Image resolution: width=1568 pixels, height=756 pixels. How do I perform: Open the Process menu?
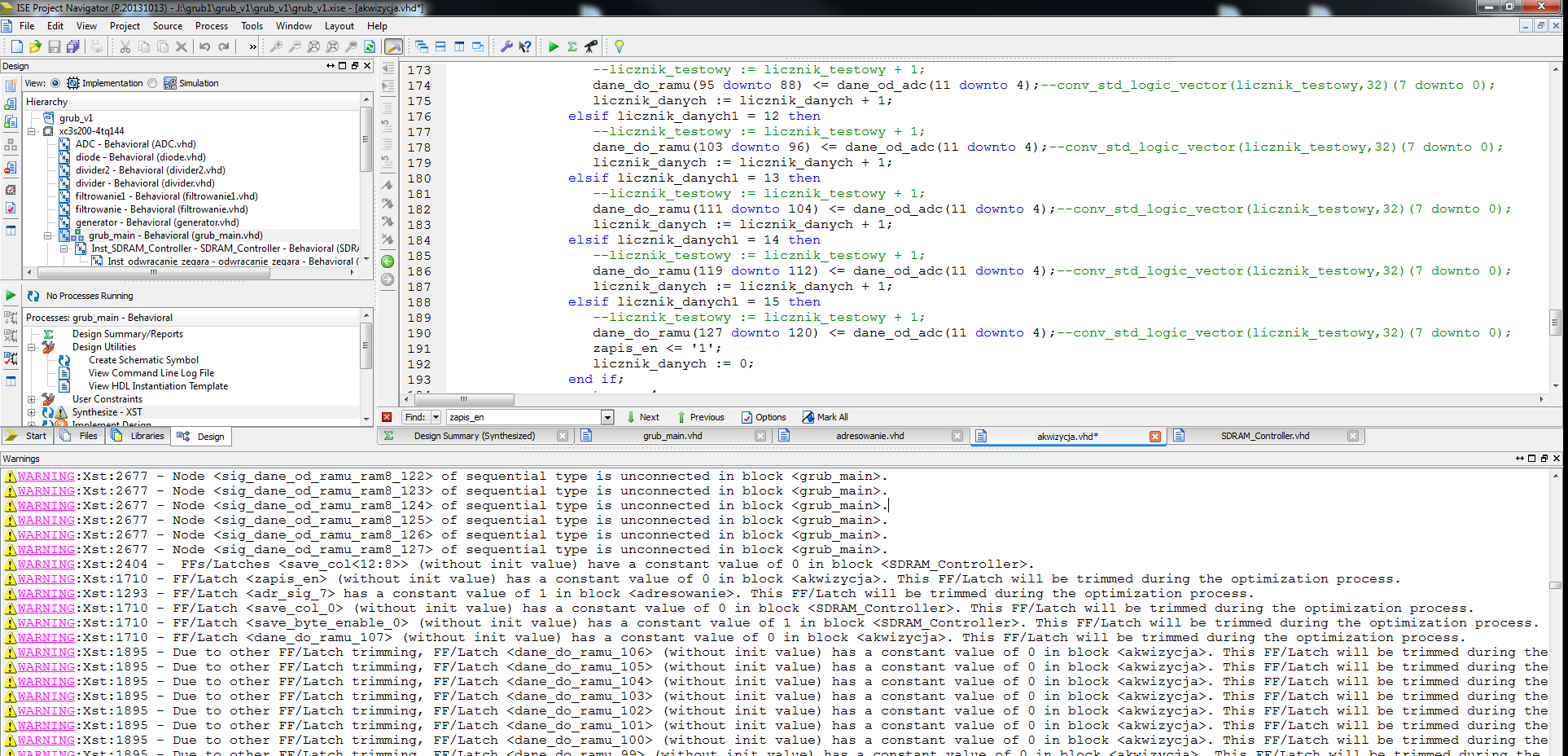coord(212,26)
